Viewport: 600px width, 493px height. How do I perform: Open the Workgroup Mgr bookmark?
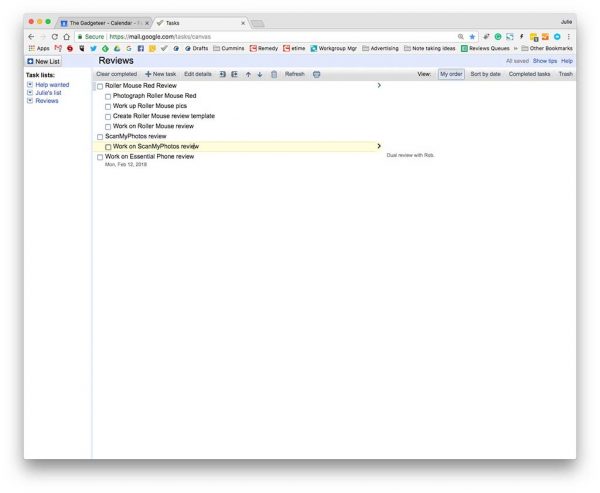[334, 48]
